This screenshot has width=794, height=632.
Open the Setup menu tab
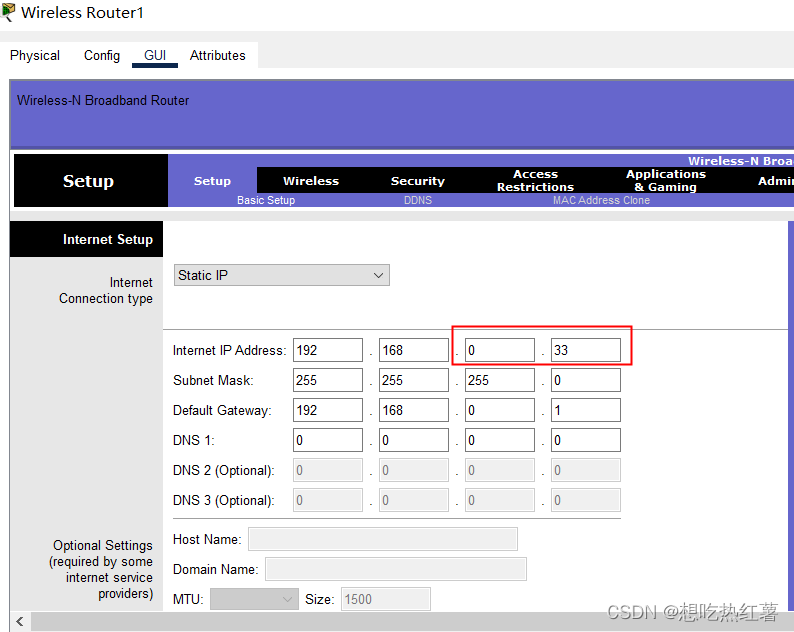tap(212, 181)
